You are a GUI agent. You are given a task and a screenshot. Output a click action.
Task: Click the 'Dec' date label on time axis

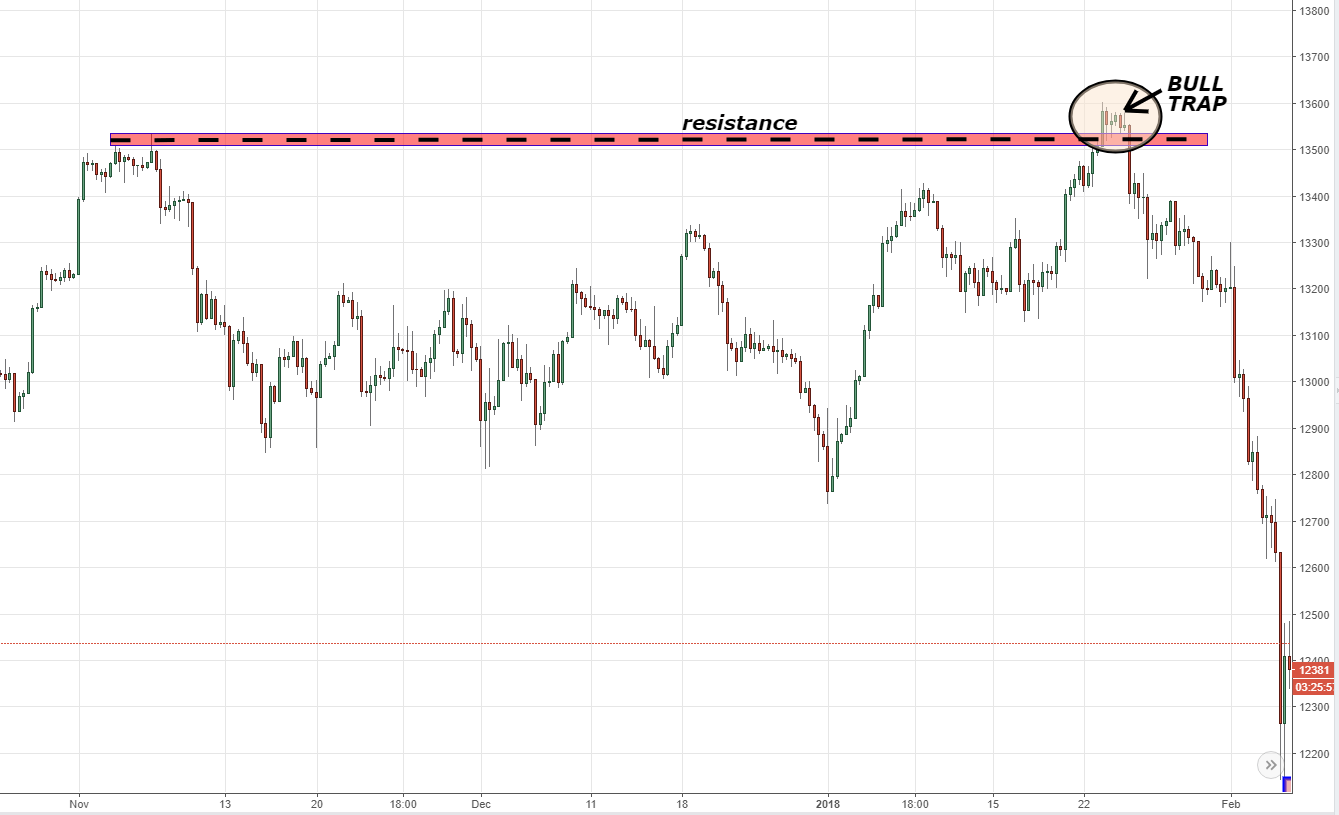[480, 803]
